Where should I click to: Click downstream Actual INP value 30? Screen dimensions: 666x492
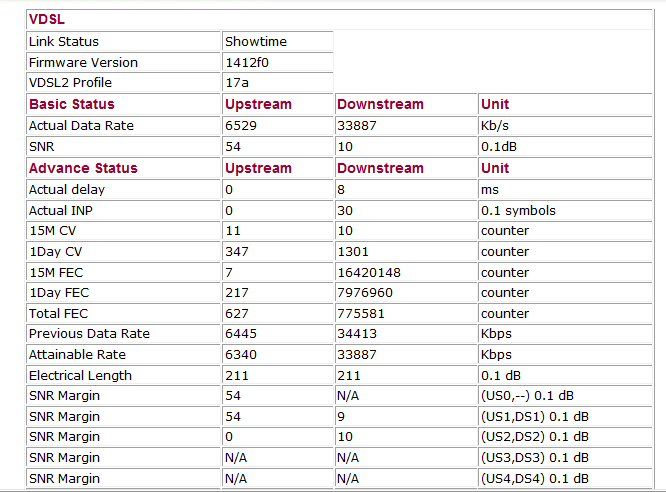tap(345, 210)
